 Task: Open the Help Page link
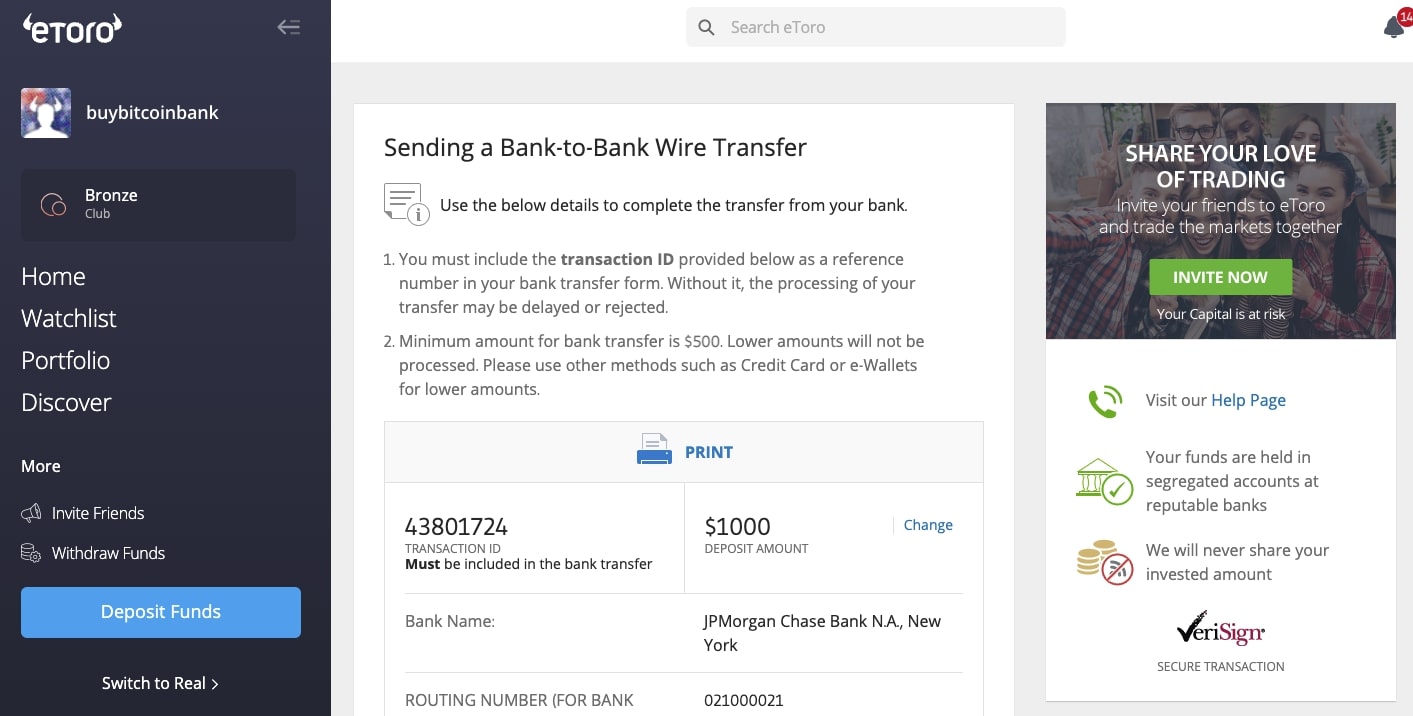1248,400
